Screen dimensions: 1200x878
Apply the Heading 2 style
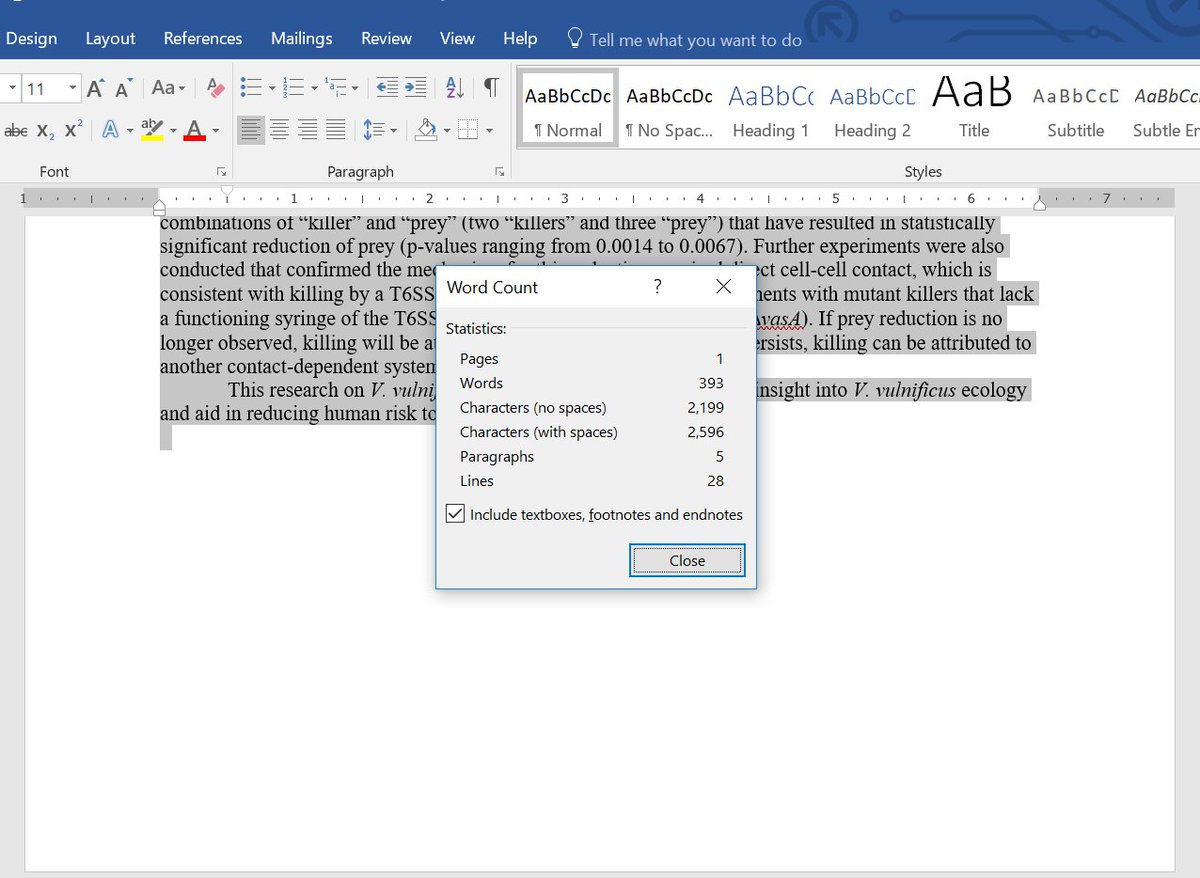coord(872,108)
